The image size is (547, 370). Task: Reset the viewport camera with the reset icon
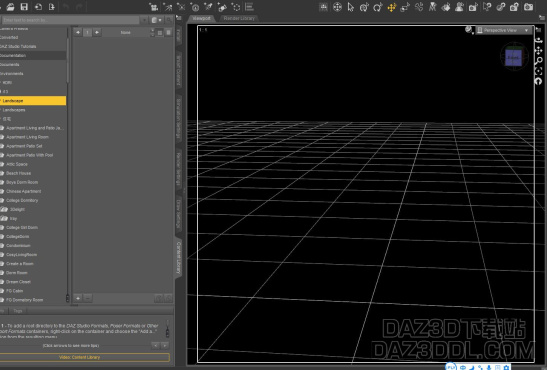(539, 81)
